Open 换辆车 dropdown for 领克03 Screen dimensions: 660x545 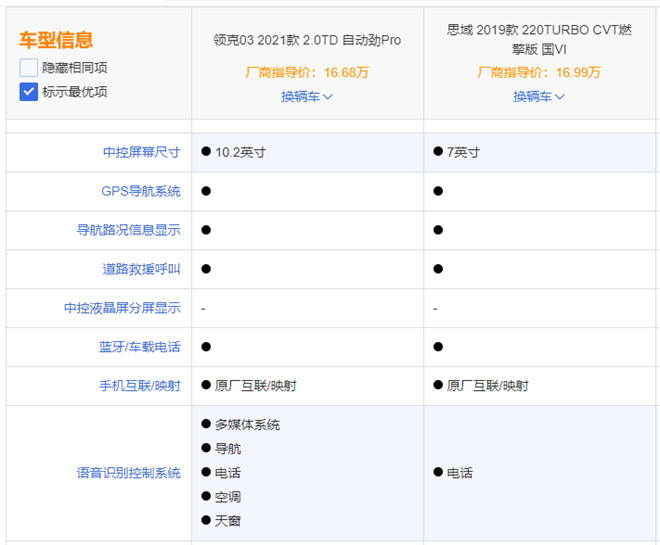click(307, 97)
